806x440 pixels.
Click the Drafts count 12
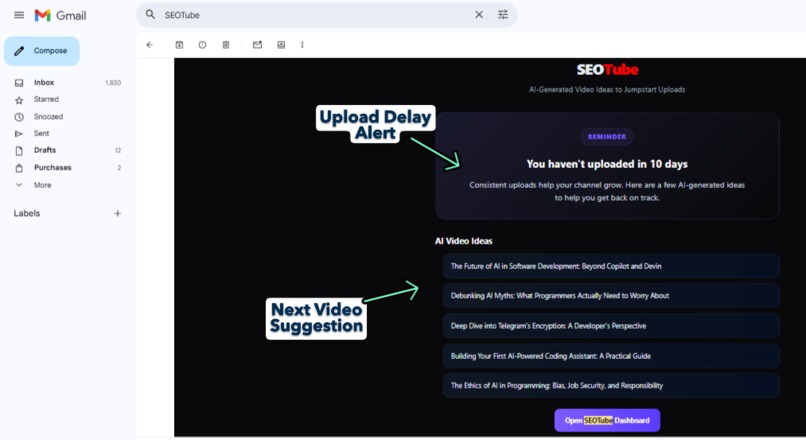coord(118,151)
